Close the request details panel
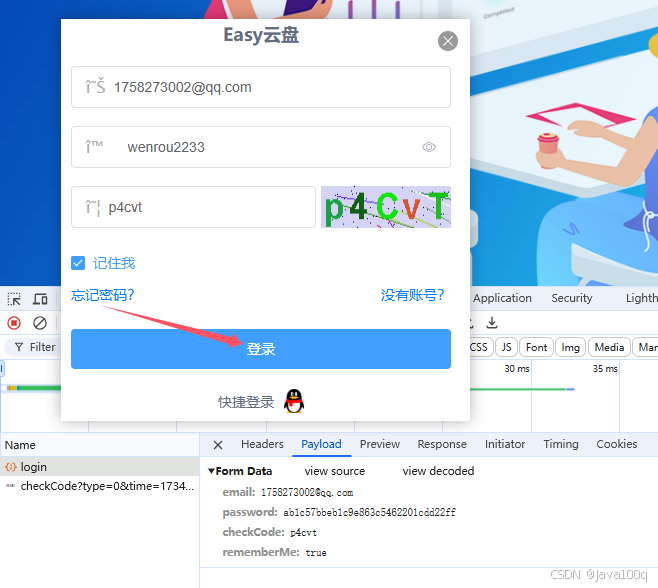The height and width of the screenshot is (588, 658). click(218, 445)
